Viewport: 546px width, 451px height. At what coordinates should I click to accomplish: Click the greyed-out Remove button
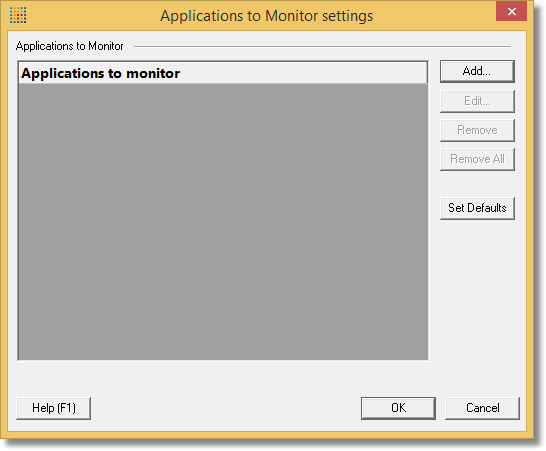click(477, 130)
